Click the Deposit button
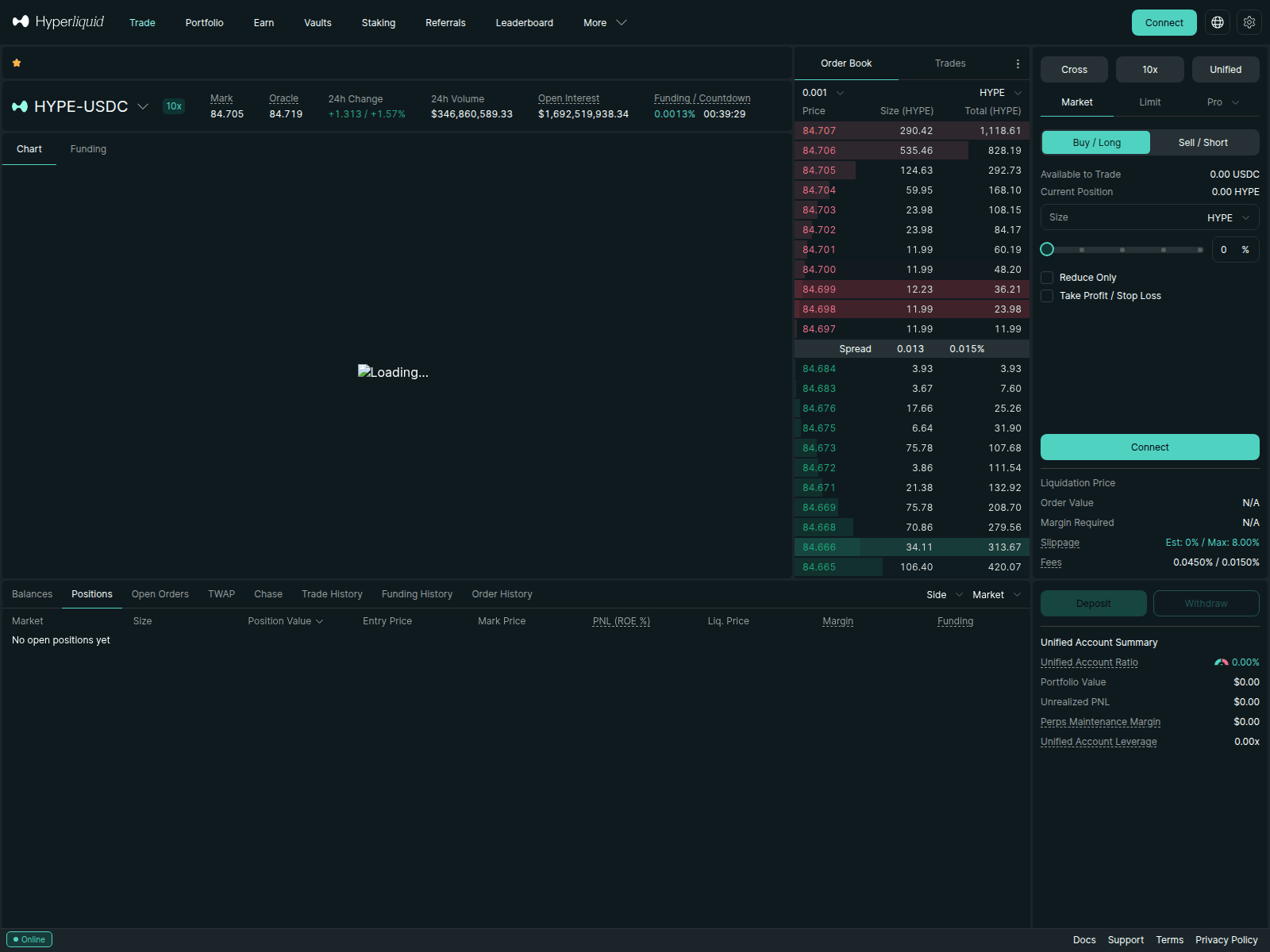Viewport: 1270px width, 952px height. click(x=1093, y=604)
